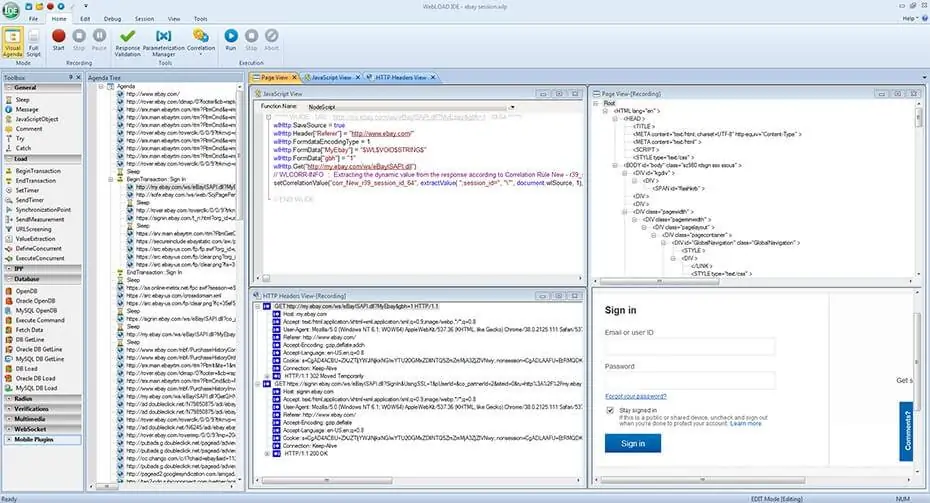Select the Message toolbox item

pyautogui.click(x=27, y=109)
